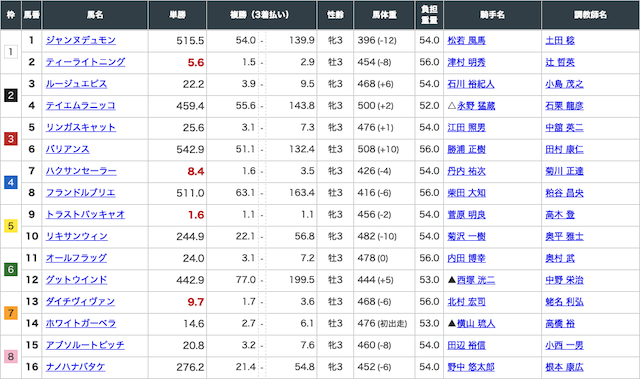The width and height of the screenshot is (640, 379).
Task: Open trainer 小島 茂之 link
Action: click(564, 84)
